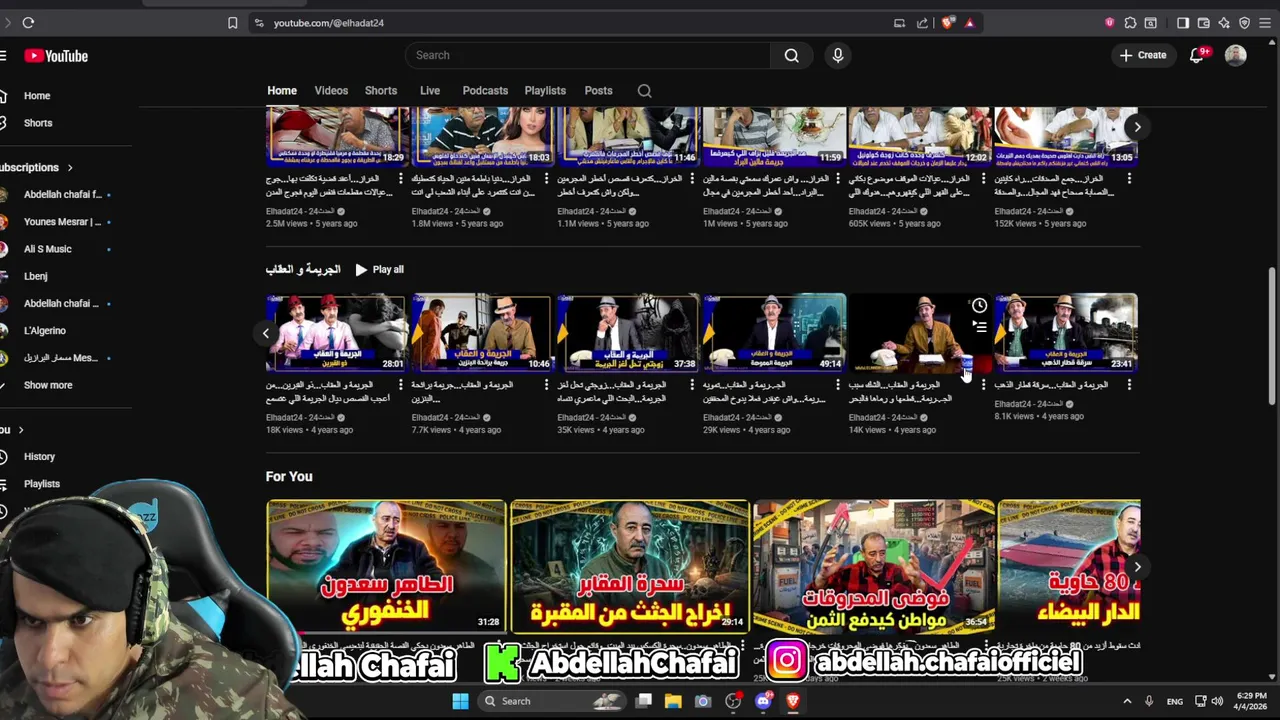1280x720 pixels.
Task: Open options for 1.8M views video
Action: point(547,179)
